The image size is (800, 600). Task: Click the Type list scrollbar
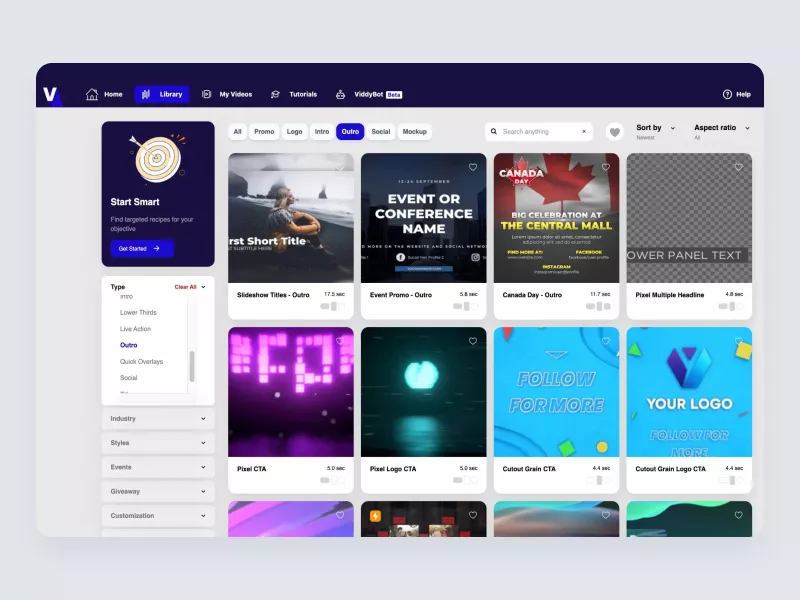point(192,366)
